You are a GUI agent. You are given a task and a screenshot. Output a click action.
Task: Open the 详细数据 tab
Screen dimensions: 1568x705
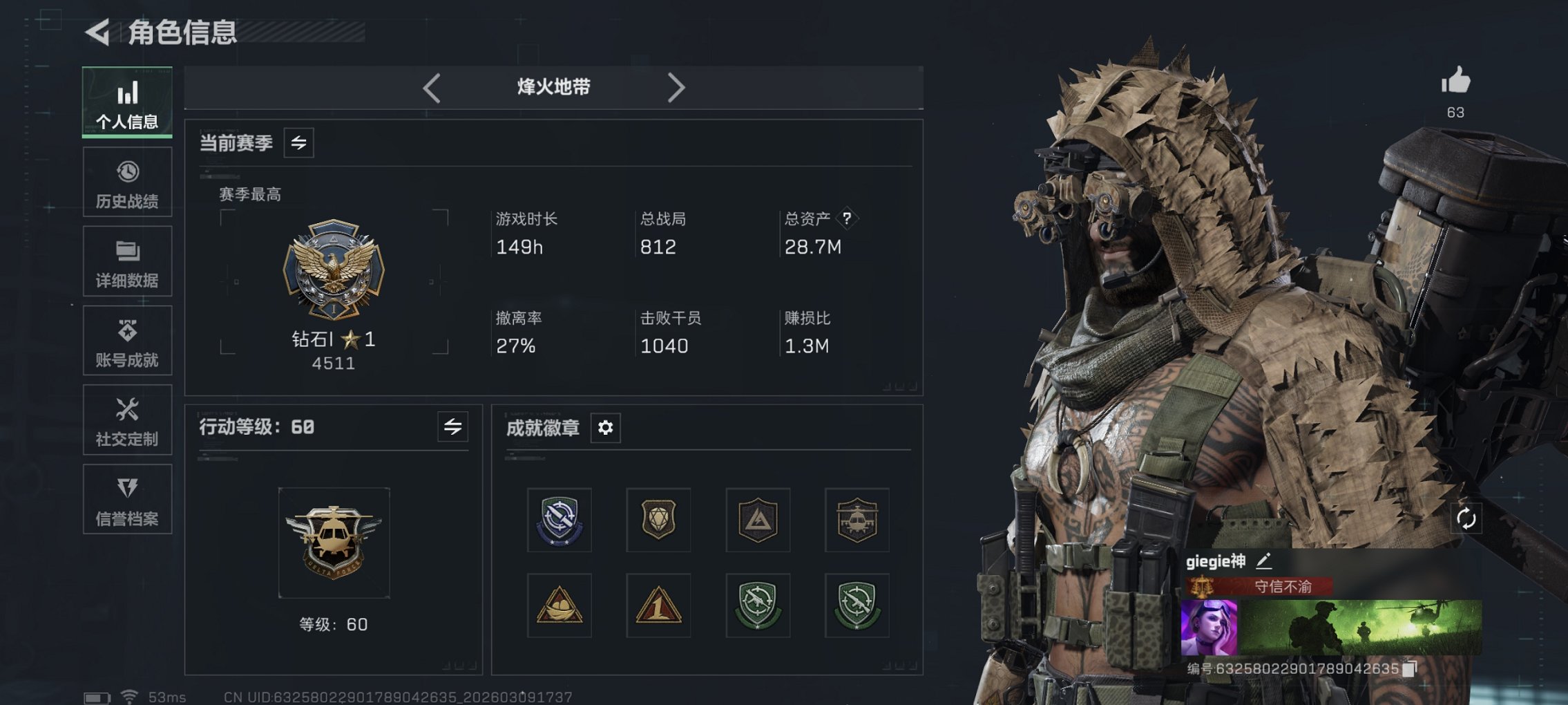127,262
